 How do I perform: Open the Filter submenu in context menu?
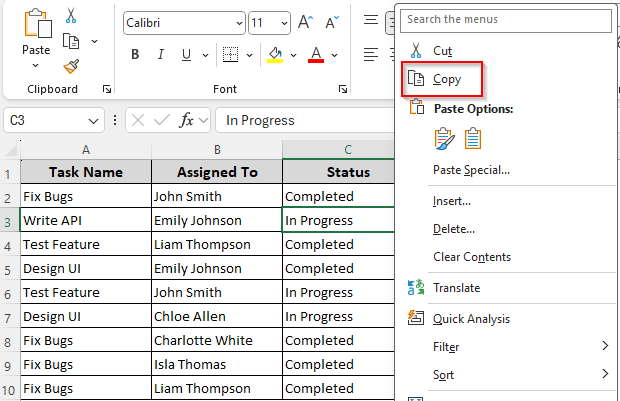click(x=446, y=347)
